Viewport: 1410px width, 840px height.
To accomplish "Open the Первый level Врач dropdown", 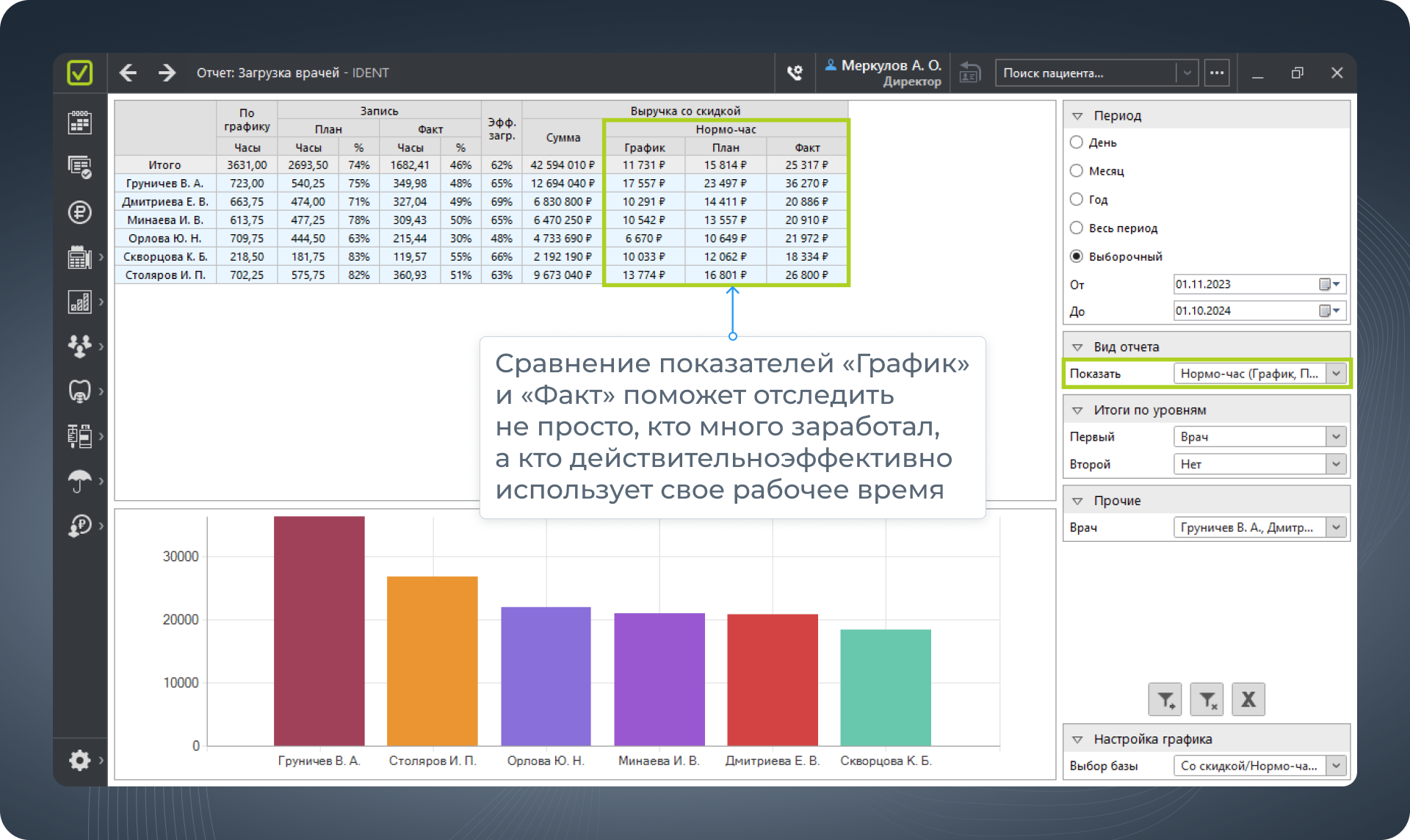I will [1259, 437].
